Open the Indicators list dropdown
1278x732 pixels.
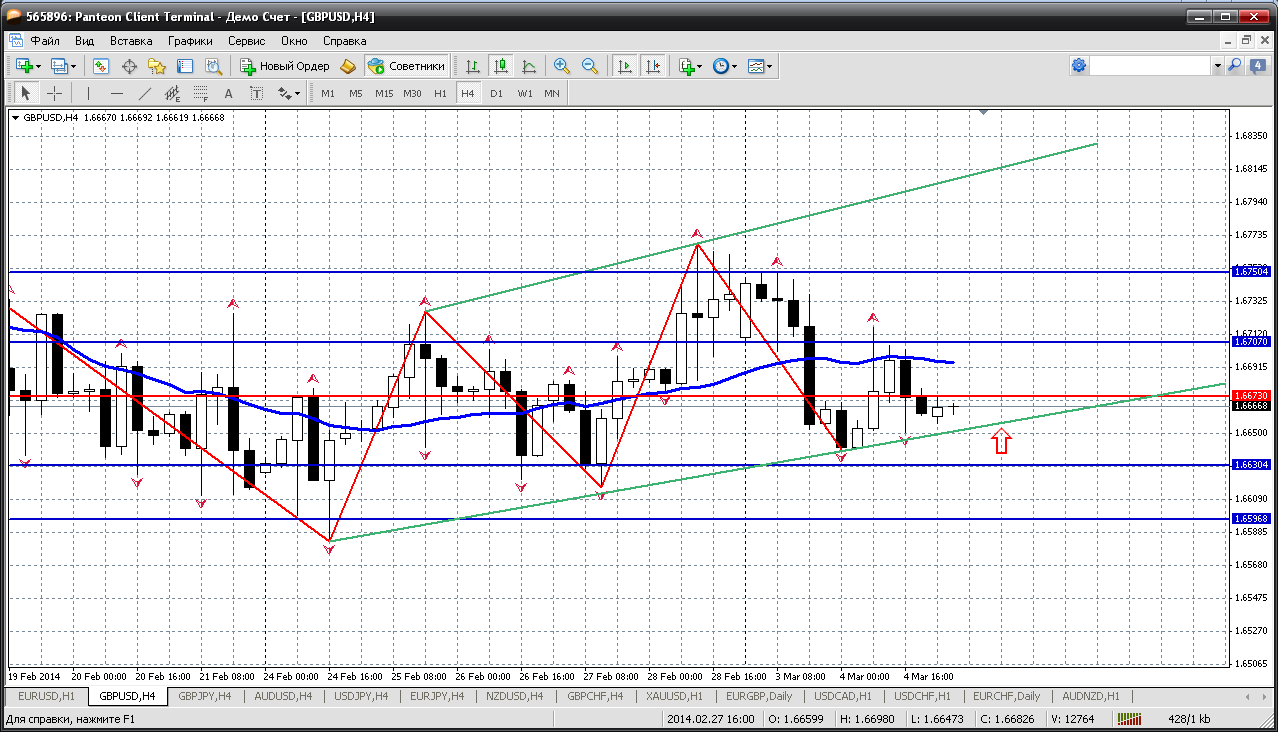[x=690, y=66]
